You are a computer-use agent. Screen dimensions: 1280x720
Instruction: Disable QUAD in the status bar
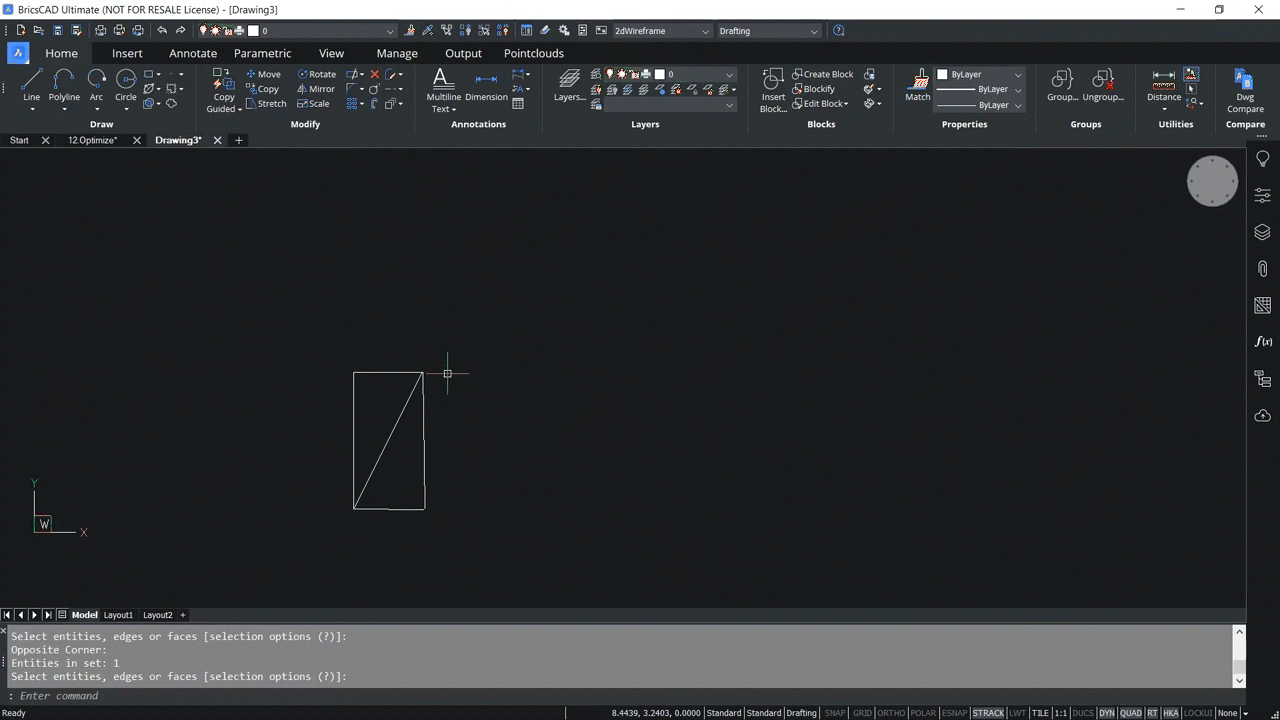1131,713
